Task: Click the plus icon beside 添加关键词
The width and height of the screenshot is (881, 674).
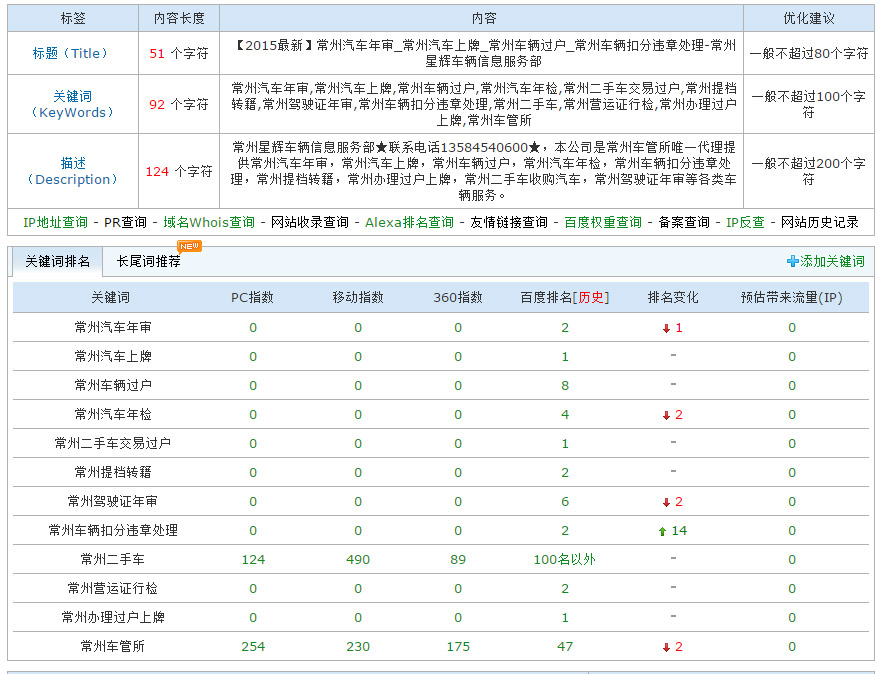Action: click(x=793, y=261)
